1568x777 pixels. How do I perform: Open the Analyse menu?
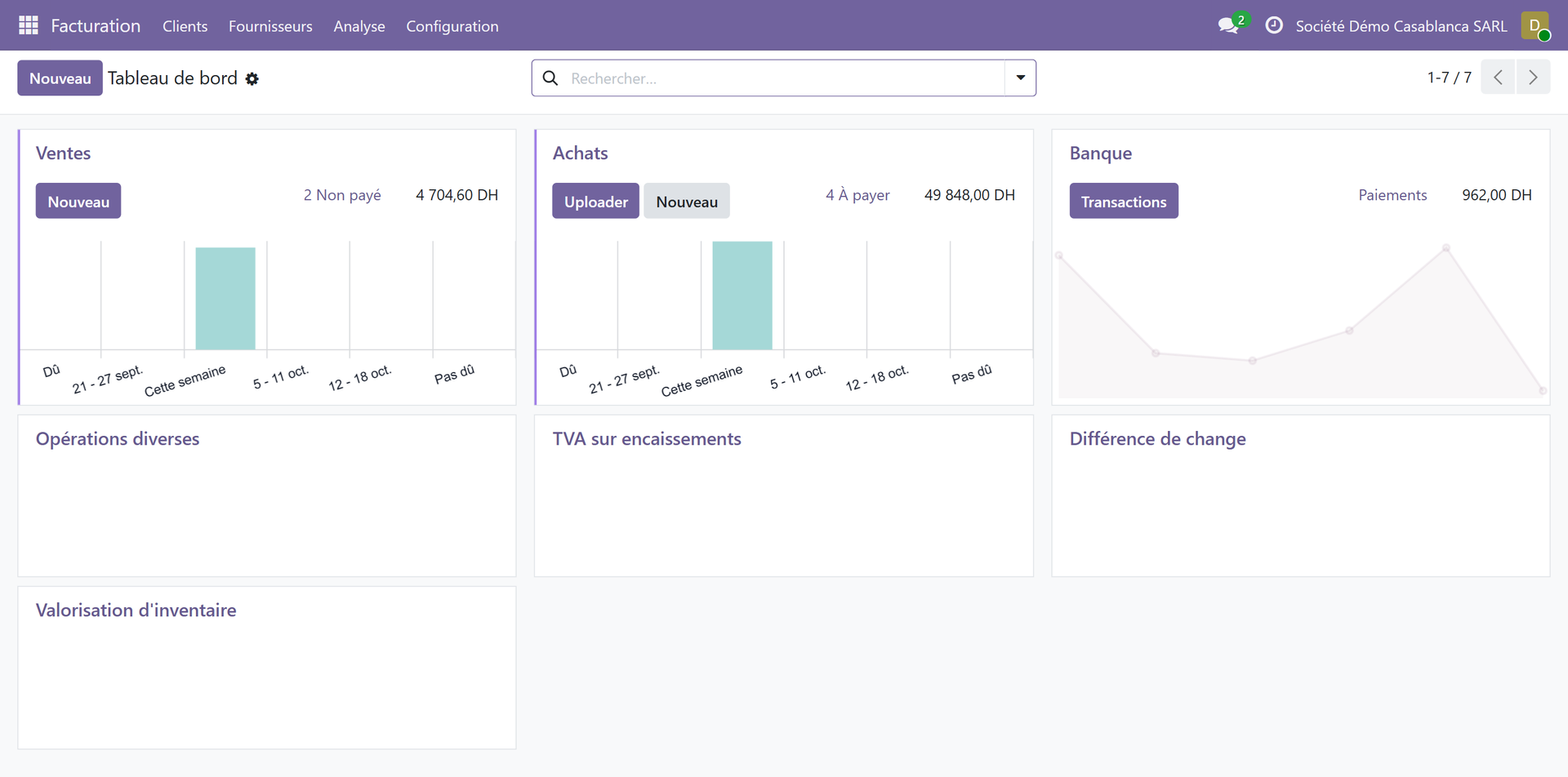359,26
